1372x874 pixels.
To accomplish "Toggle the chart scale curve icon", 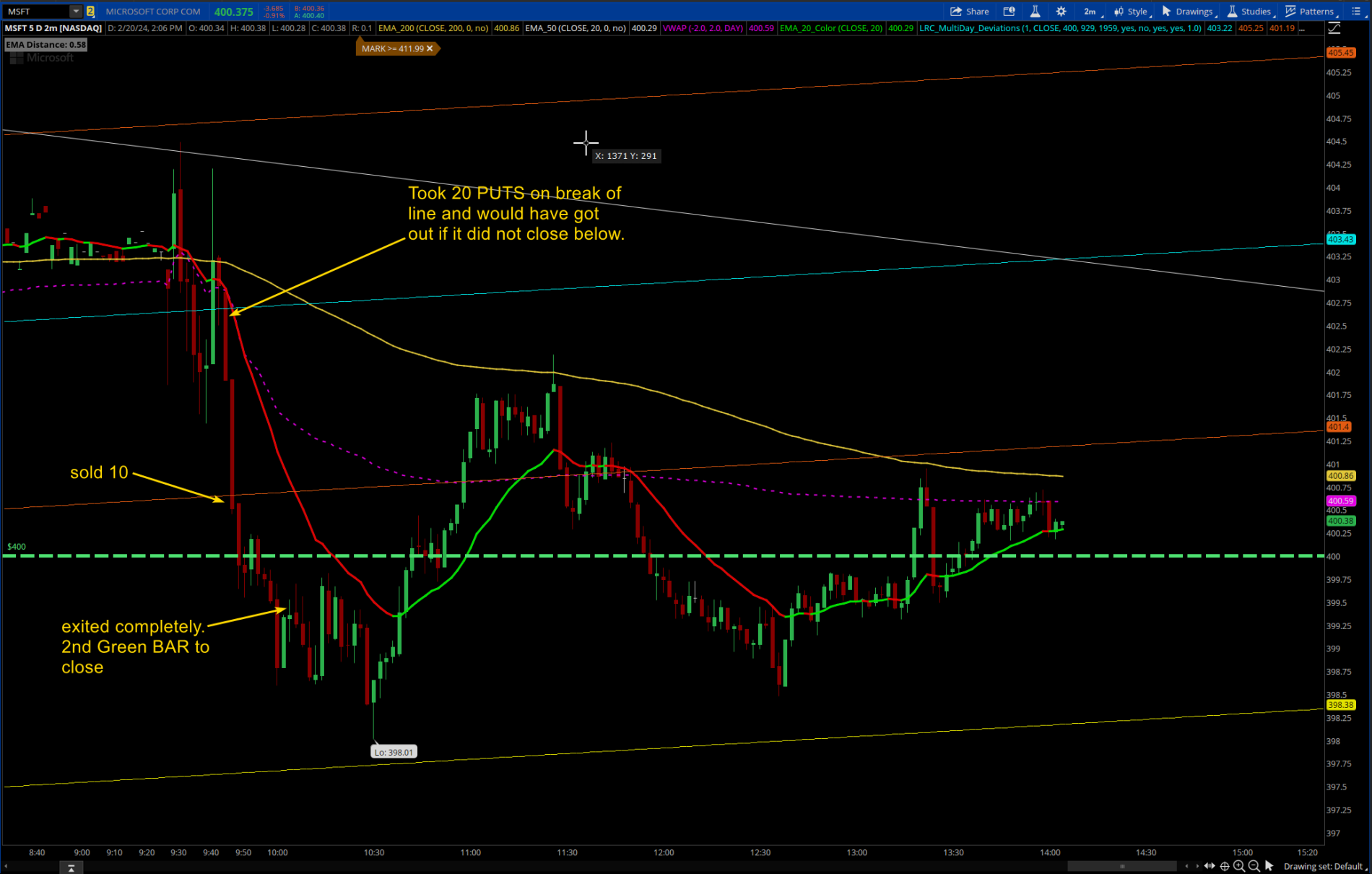I will click(x=1334, y=28).
